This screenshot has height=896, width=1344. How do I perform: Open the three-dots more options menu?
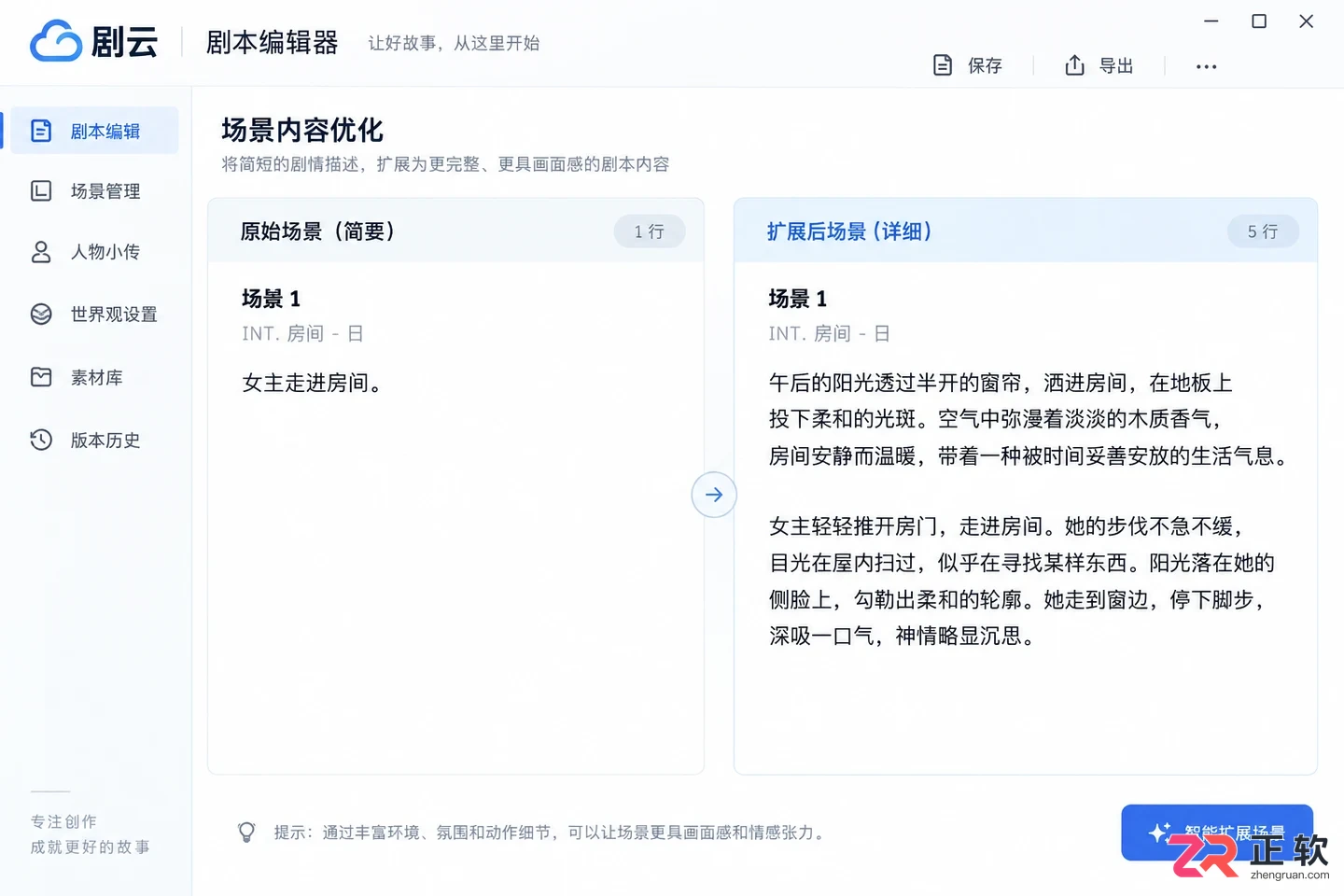(x=1206, y=66)
